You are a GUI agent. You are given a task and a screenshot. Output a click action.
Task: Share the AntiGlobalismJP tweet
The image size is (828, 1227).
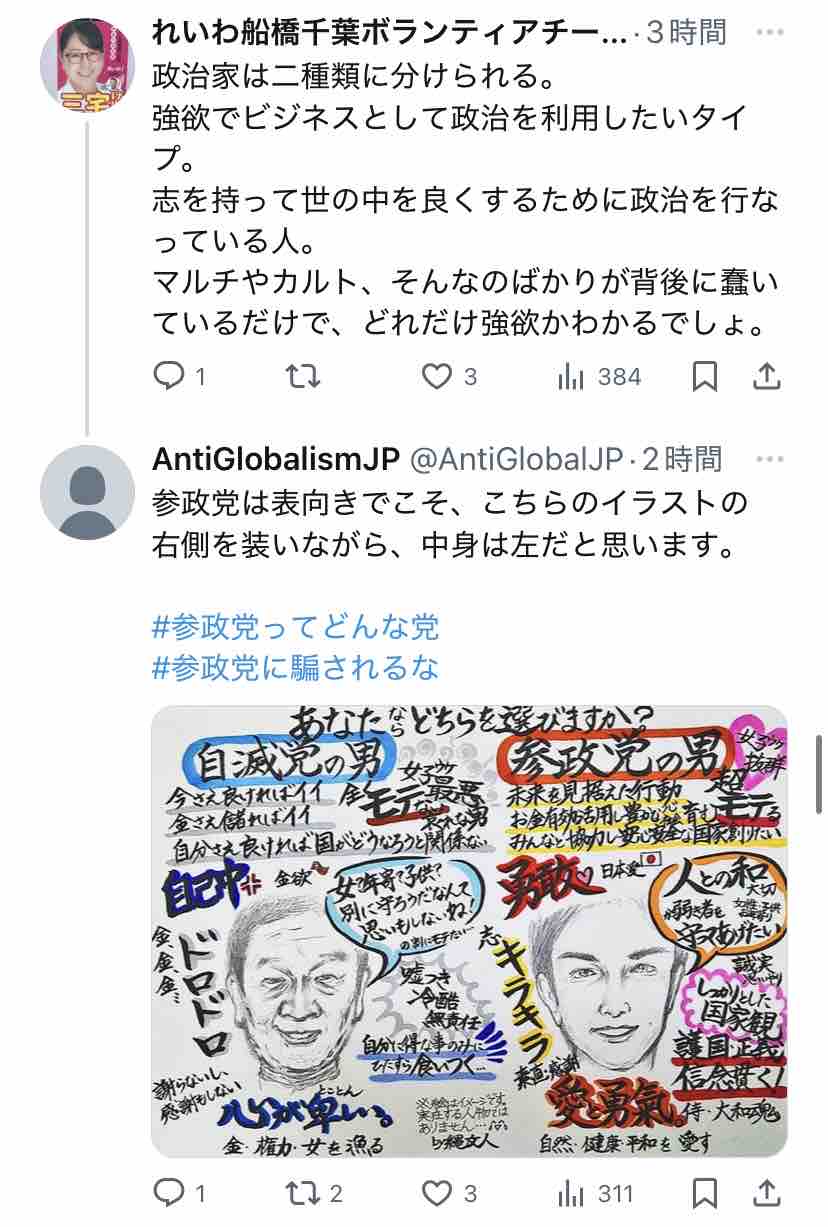tap(765, 1192)
